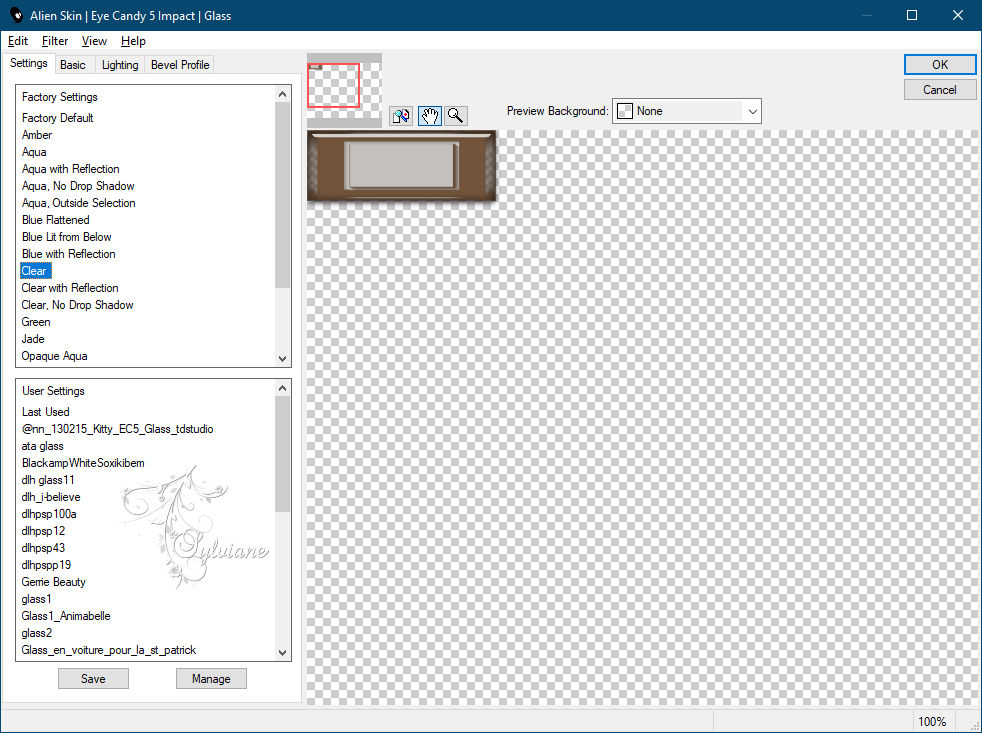Click User Settings list down arrow

click(x=282, y=653)
